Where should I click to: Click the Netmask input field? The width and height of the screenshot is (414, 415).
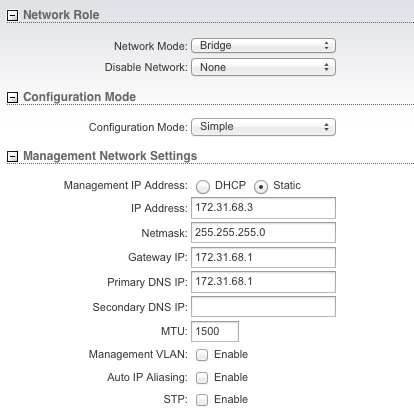pos(263,233)
